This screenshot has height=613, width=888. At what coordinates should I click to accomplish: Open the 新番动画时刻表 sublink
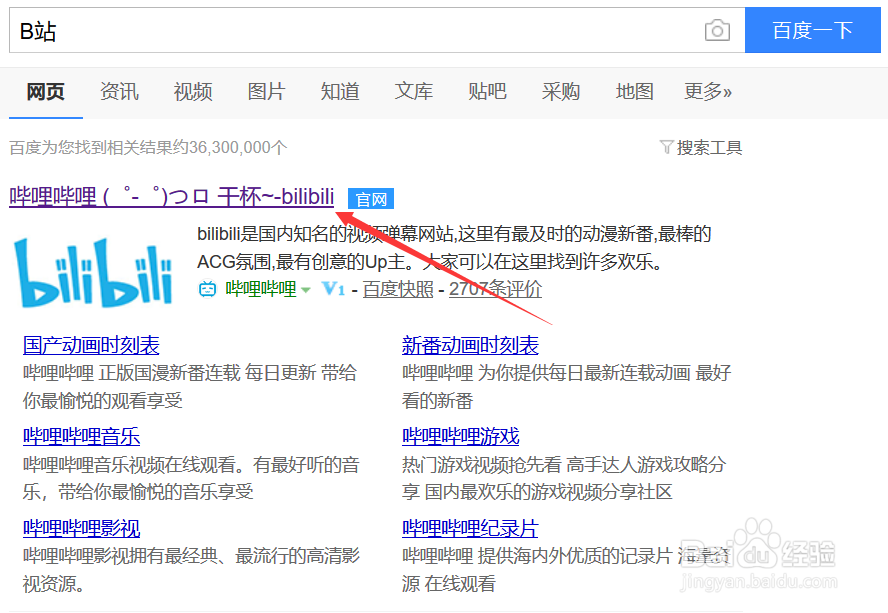coord(470,345)
